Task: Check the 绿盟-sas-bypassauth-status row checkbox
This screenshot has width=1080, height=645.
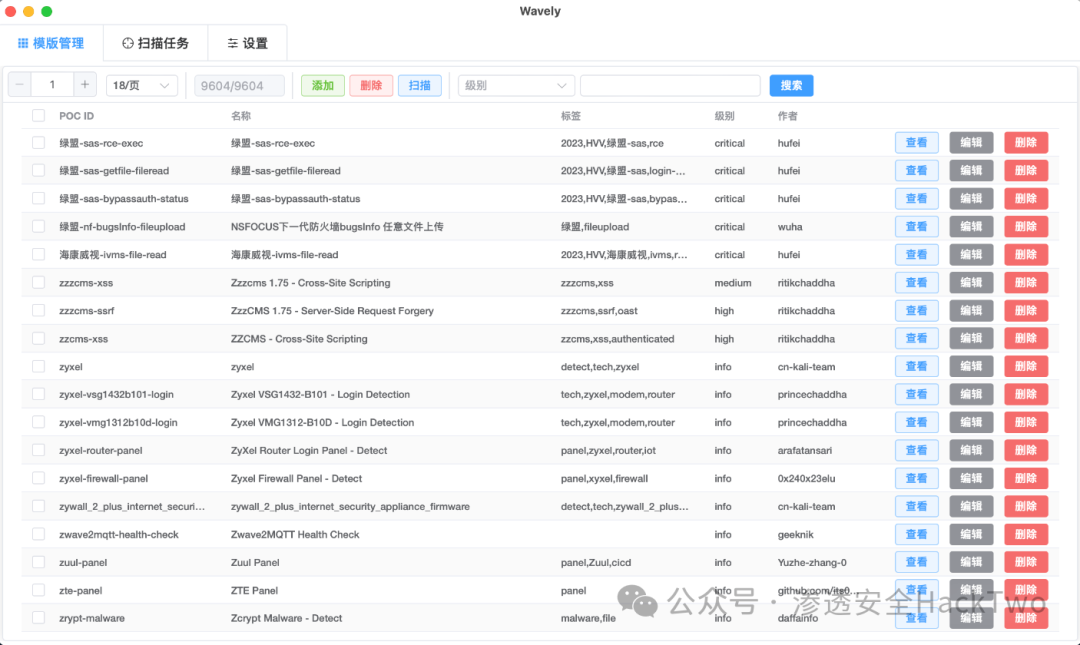Action: point(39,198)
